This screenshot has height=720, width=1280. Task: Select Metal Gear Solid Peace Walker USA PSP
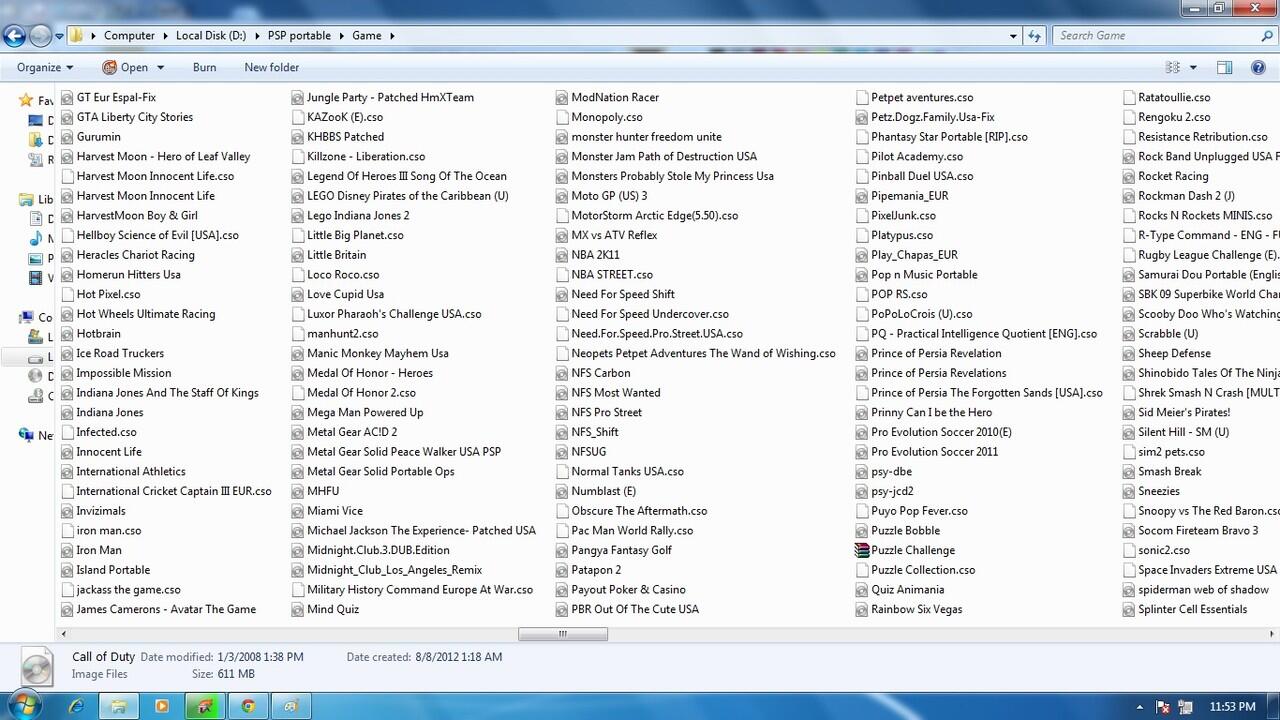(404, 452)
